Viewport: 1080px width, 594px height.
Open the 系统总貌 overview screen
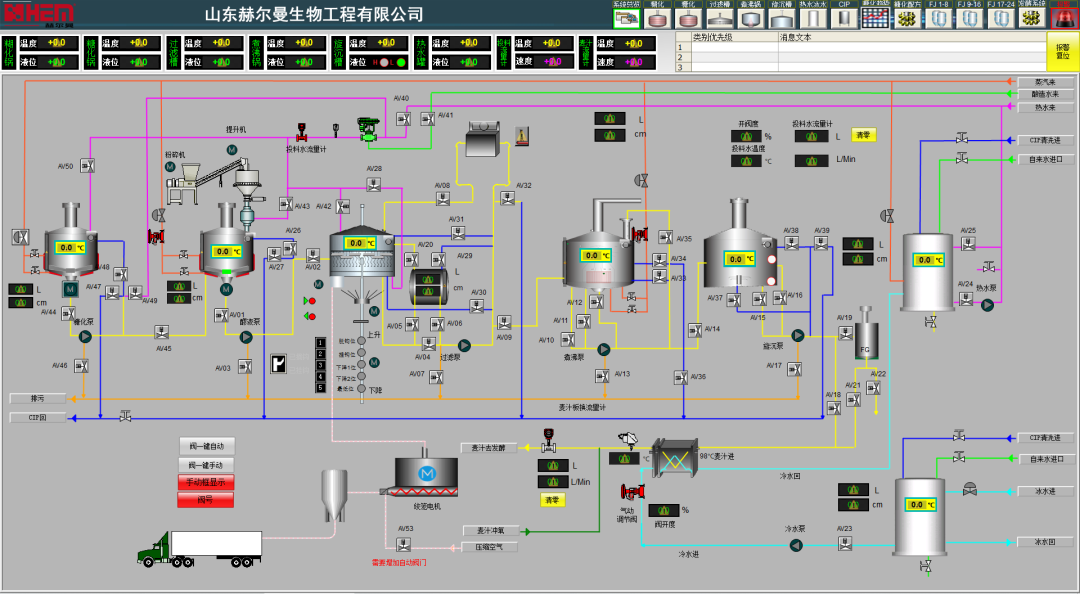click(x=626, y=18)
